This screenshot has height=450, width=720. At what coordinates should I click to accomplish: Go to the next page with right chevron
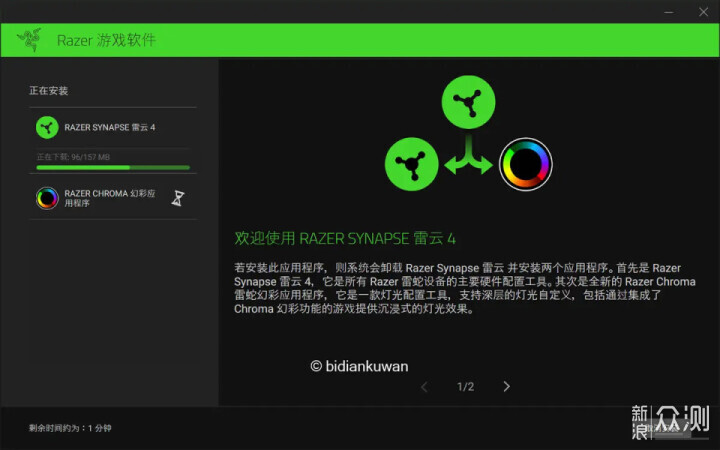pyautogui.click(x=506, y=387)
